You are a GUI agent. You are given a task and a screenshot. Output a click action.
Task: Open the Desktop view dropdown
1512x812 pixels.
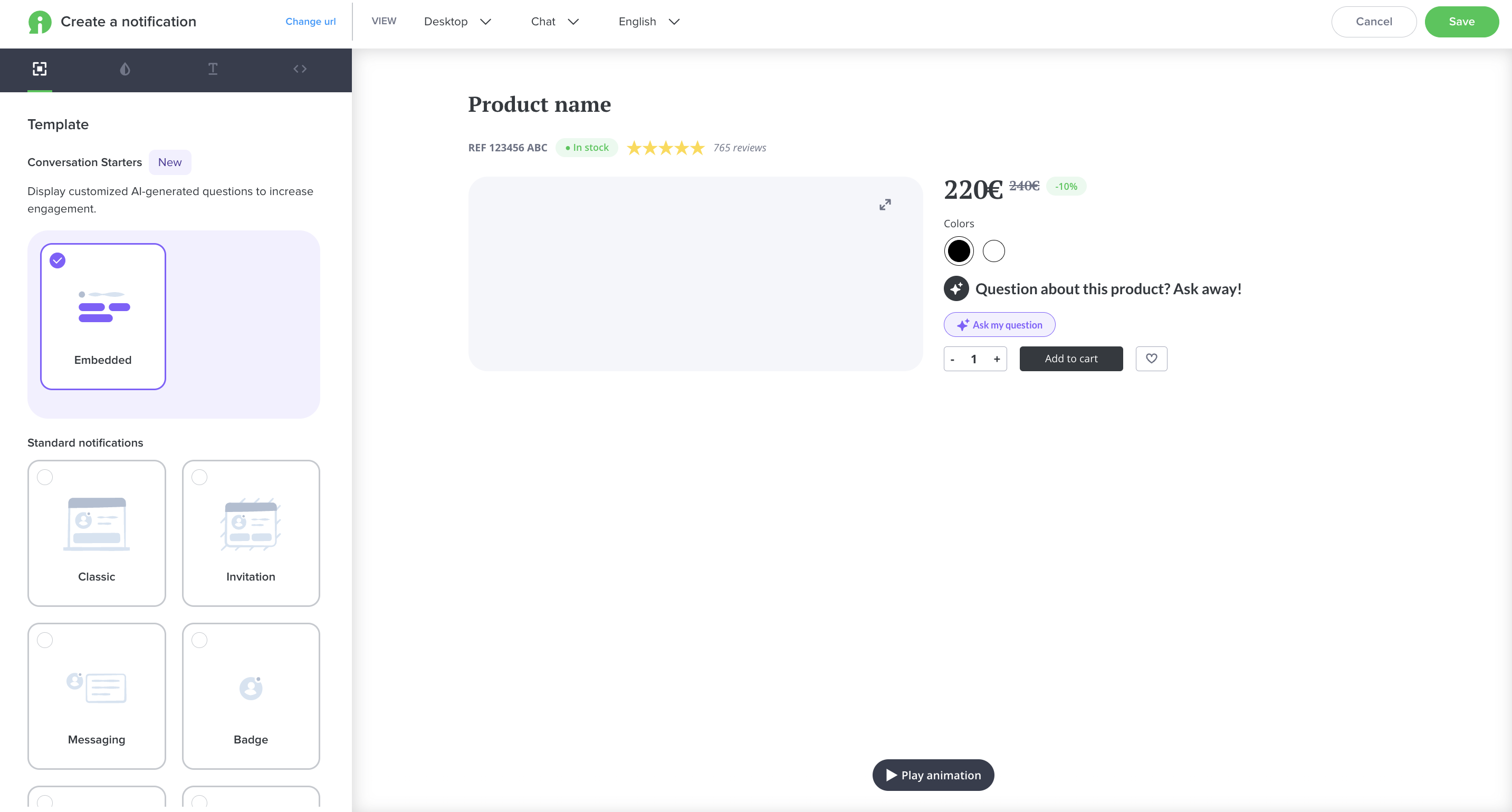[457, 22]
